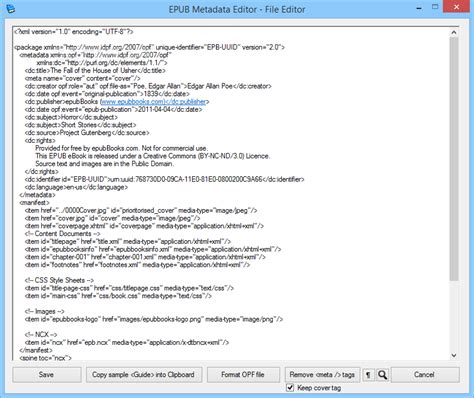Click the coverpage.xhtml item line

tap(144, 226)
